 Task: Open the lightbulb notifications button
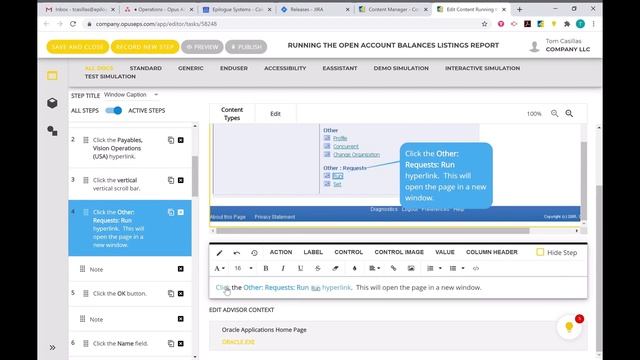click(x=569, y=327)
